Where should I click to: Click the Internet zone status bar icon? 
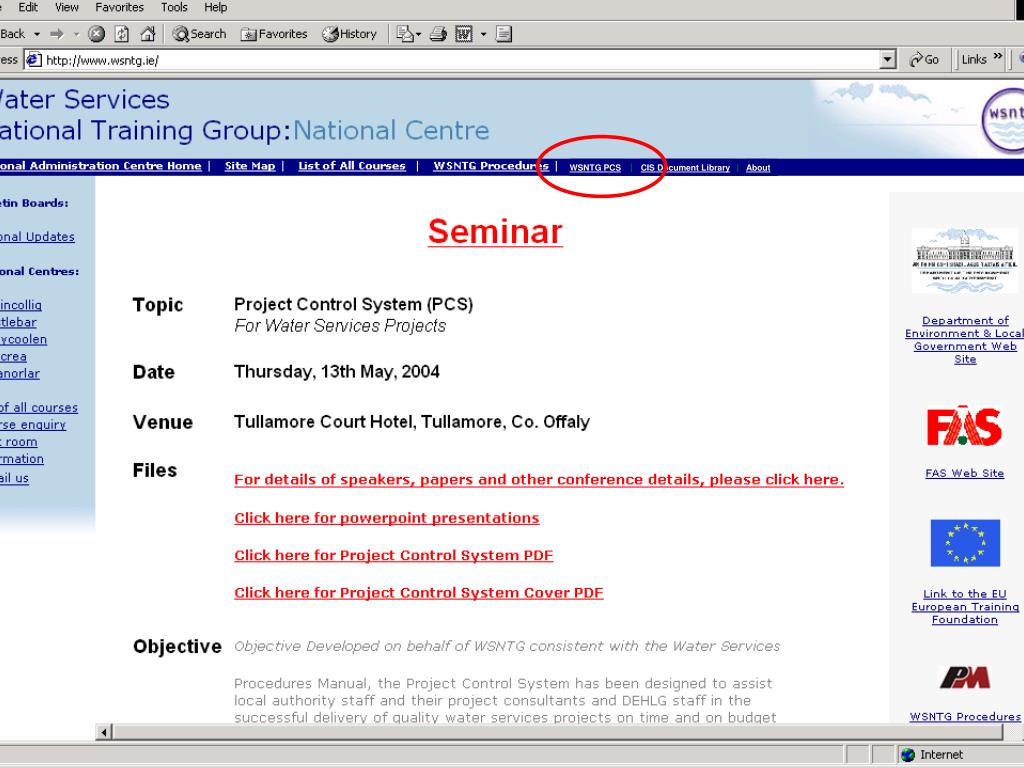908,755
